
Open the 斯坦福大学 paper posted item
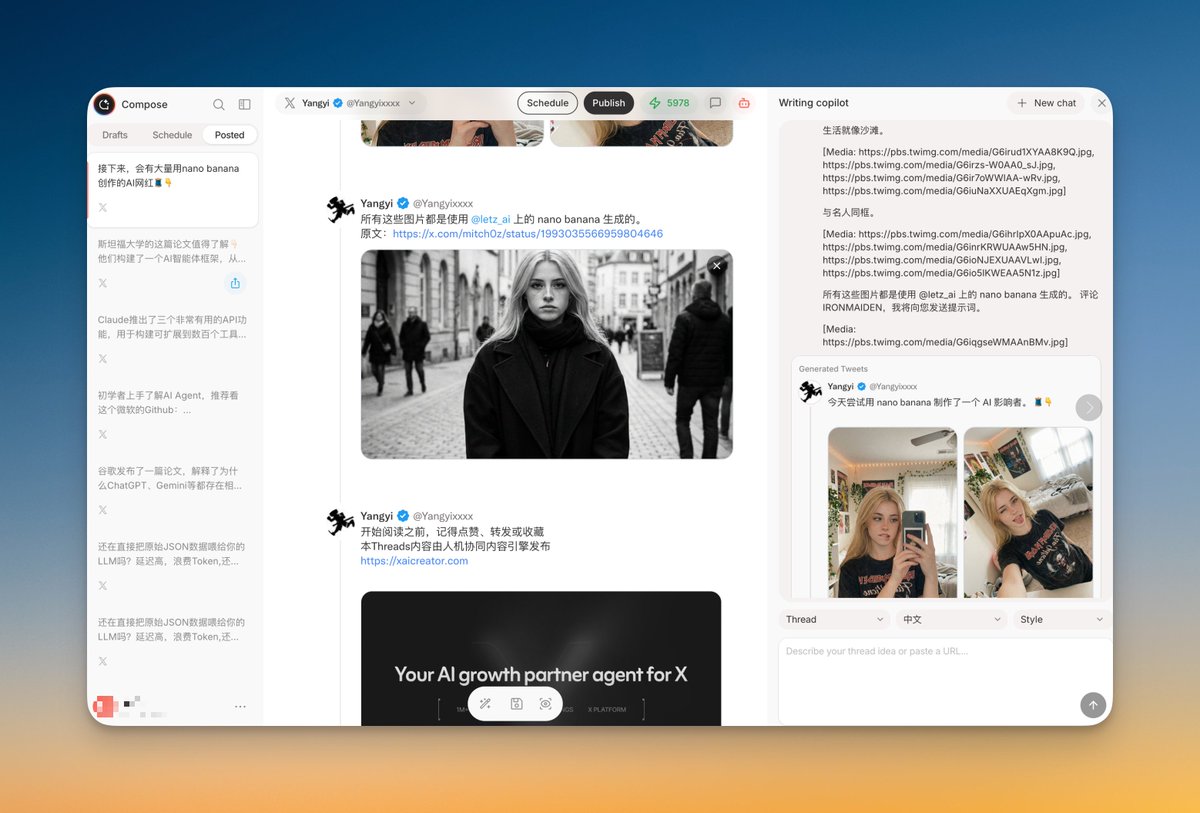click(x=175, y=265)
